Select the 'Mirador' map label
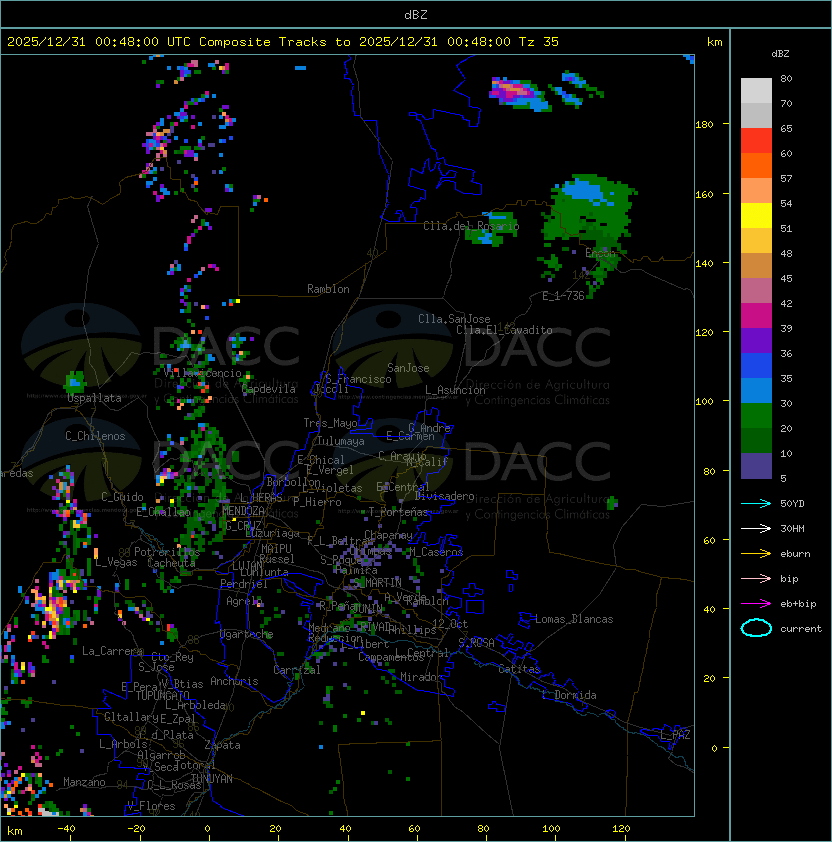832x842 pixels. click(421, 677)
